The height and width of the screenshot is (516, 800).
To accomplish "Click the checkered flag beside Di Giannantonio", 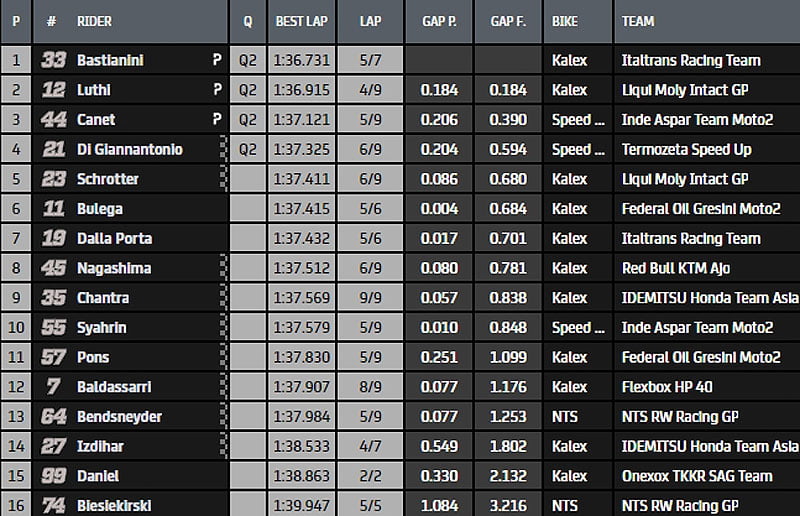I will point(223,149).
